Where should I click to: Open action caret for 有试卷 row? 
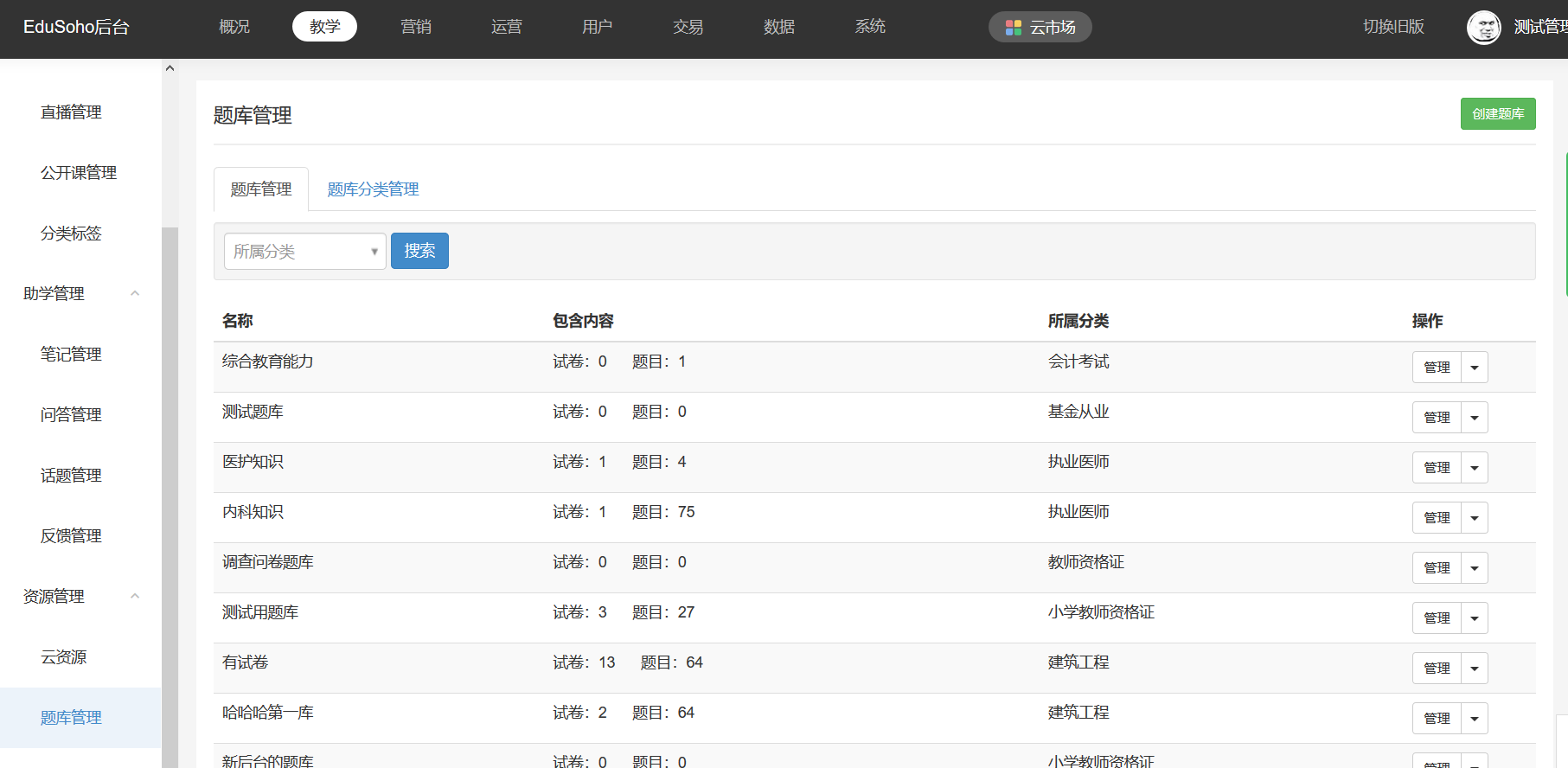(x=1474, y=669)
